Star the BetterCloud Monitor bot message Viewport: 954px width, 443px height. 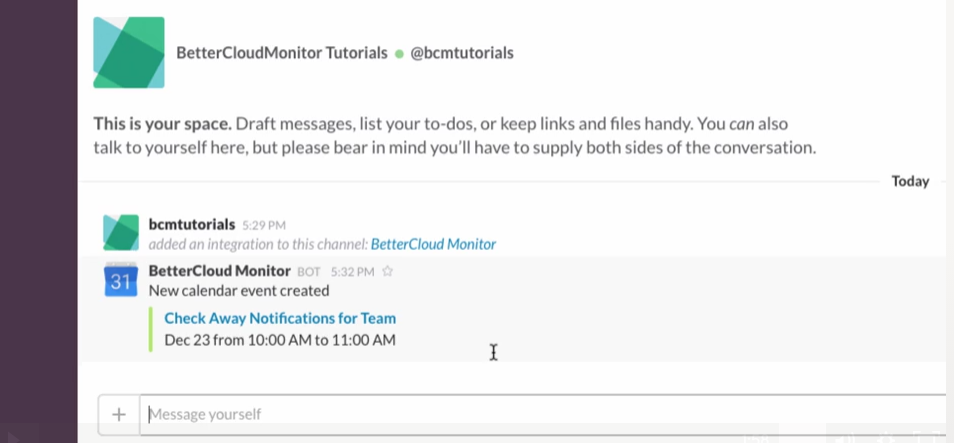tap(388, 271)
